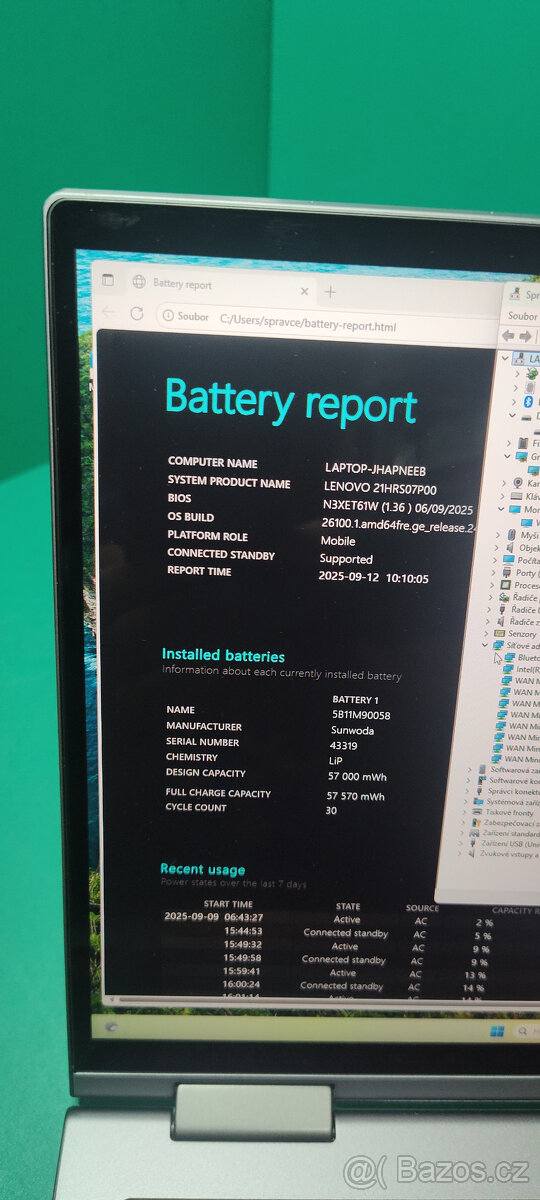Collapse the Monitory category
This screenshot has width=540, height=1200.
(501, 509)
